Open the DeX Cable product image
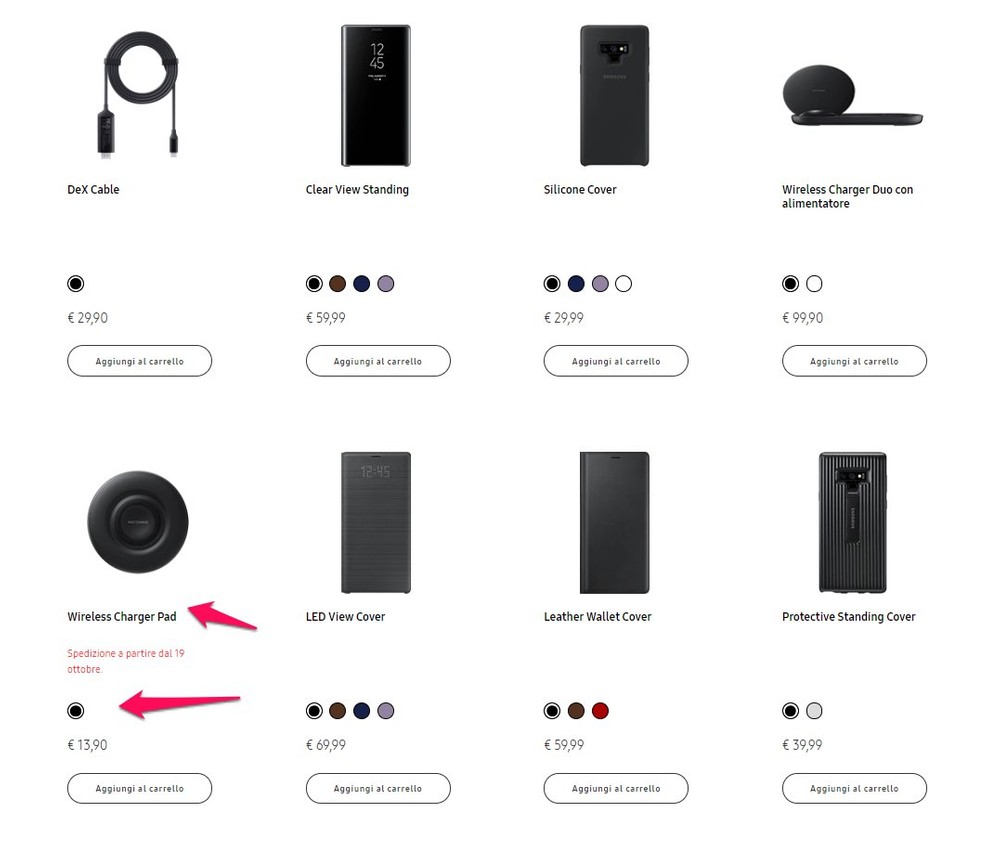 (140, 95)
